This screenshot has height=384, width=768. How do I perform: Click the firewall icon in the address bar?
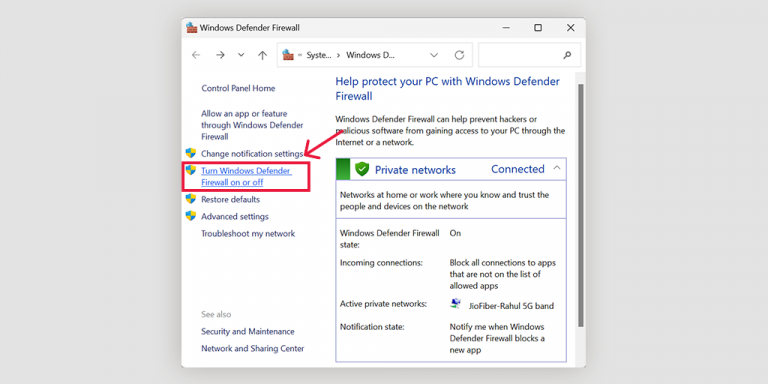pos(288,55)
